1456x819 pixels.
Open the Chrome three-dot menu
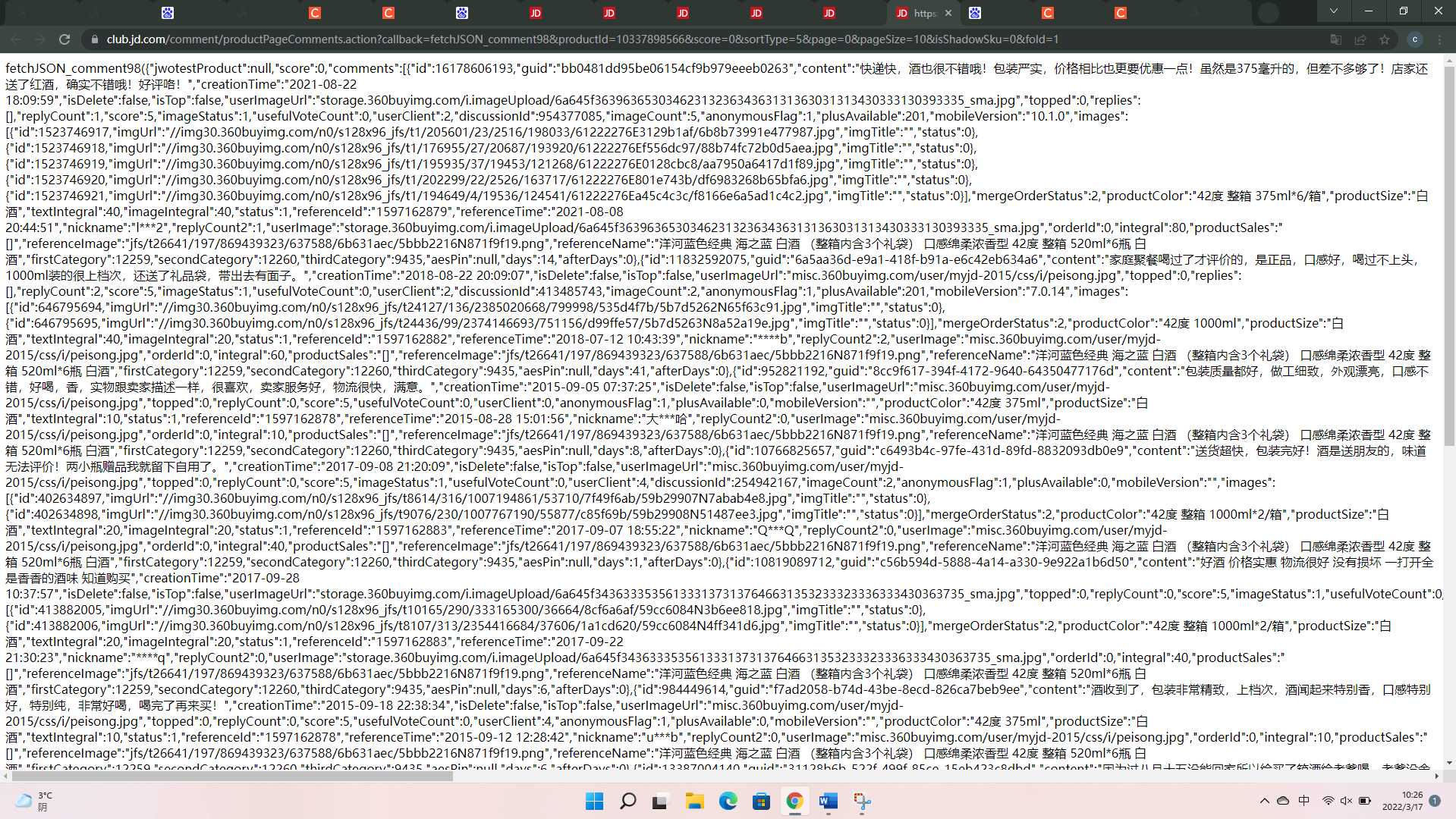tap(1440, 39)
